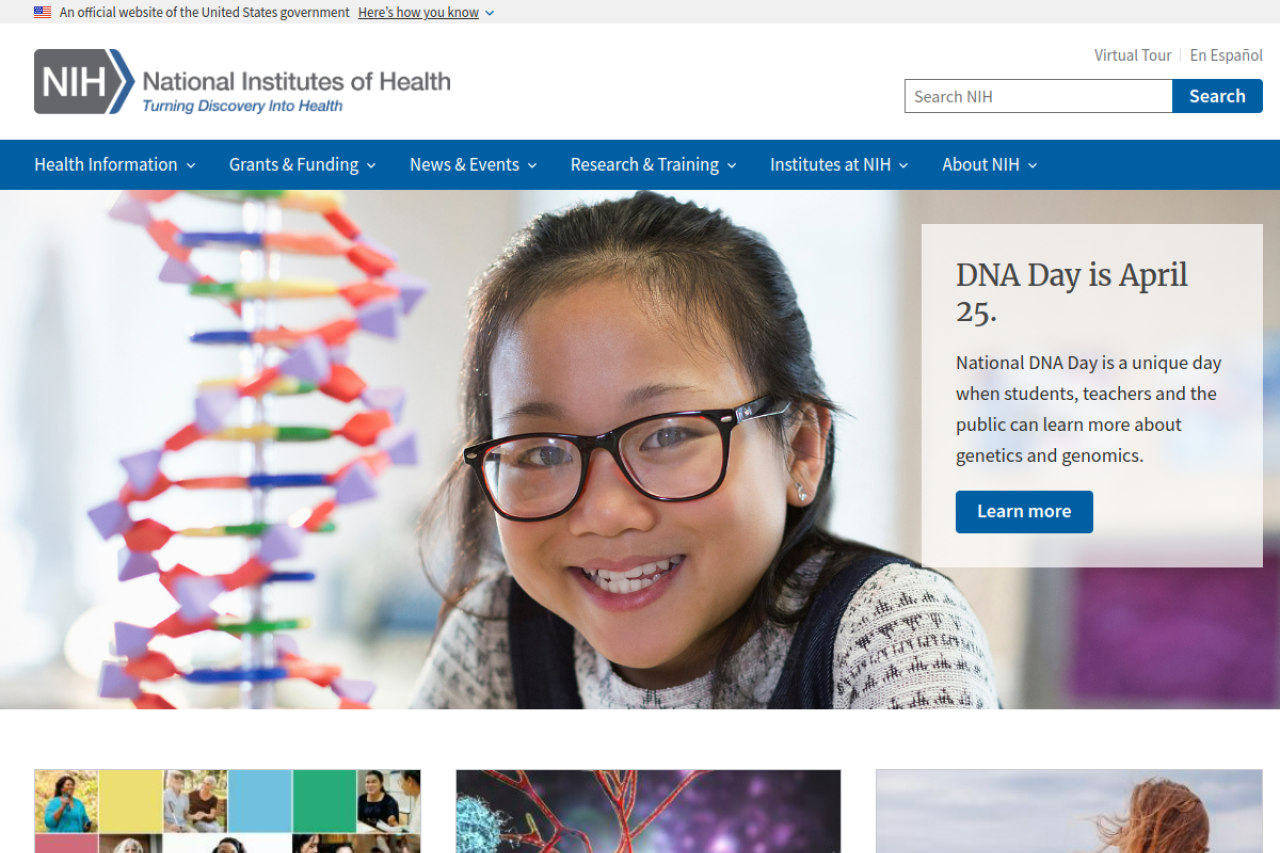Select the About NIH menu item
The image size is (1280, 853).
click(x=990, y=165)
